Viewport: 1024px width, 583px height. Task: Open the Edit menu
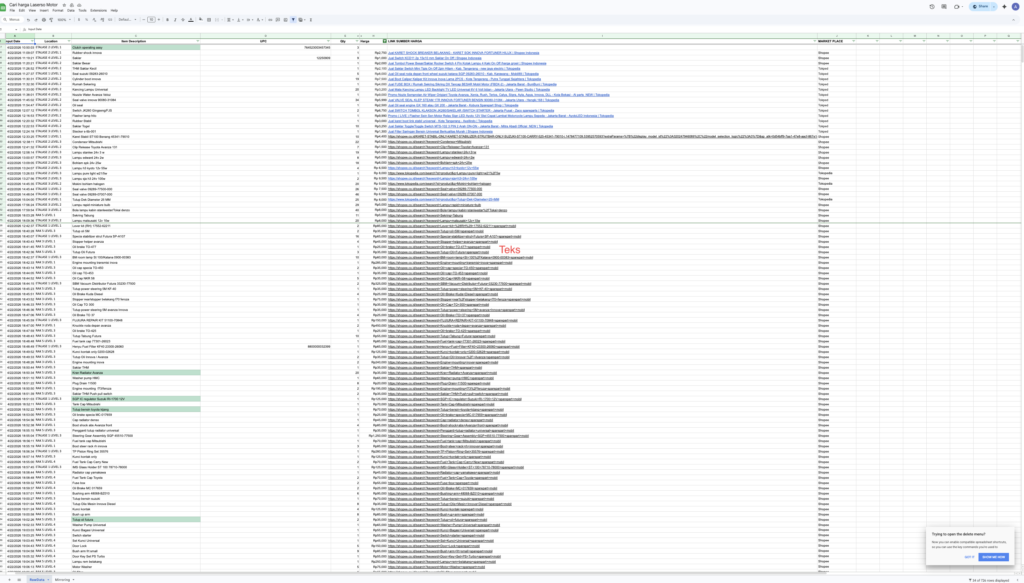(x=22, y=10)
